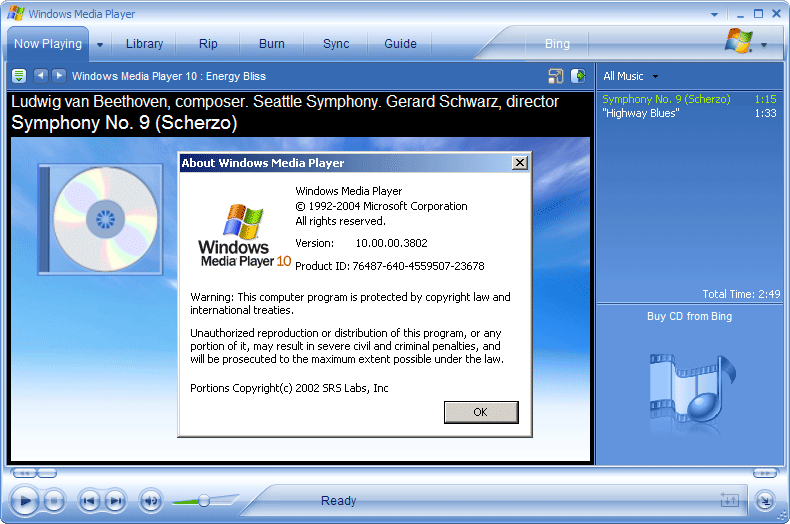Viewport: 790px width, 524px height.
Task: Click the Windows Media Player title bar icon
Action: [x=16, y=14]
